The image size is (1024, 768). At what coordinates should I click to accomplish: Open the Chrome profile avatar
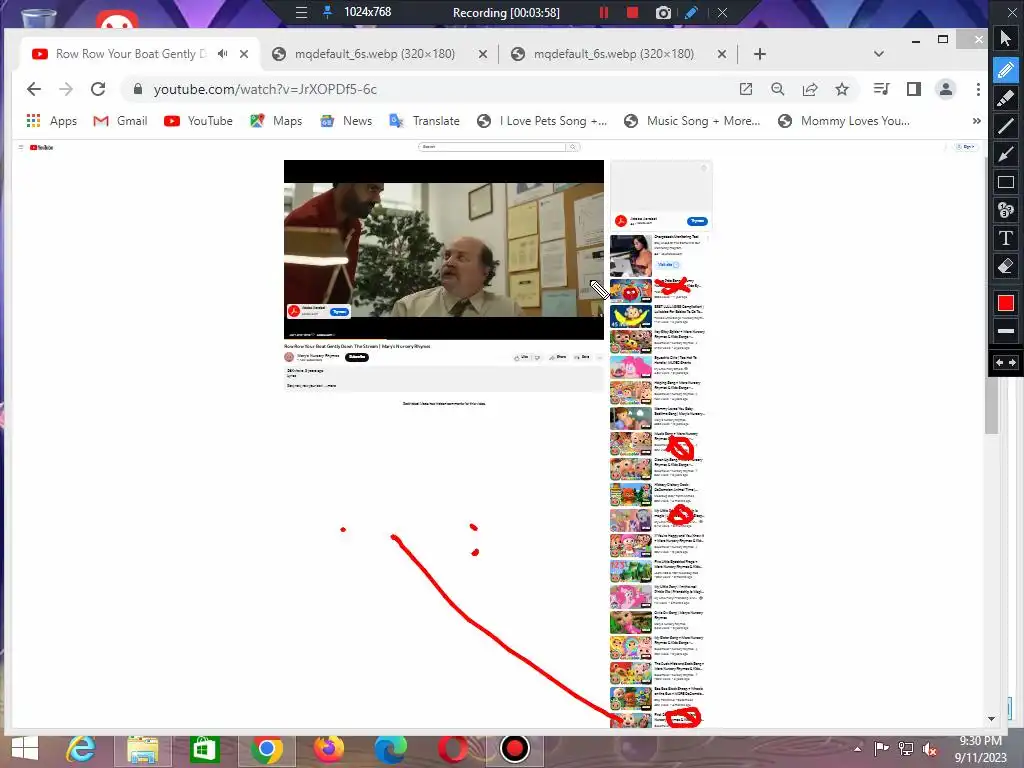[x=946, y=89]
